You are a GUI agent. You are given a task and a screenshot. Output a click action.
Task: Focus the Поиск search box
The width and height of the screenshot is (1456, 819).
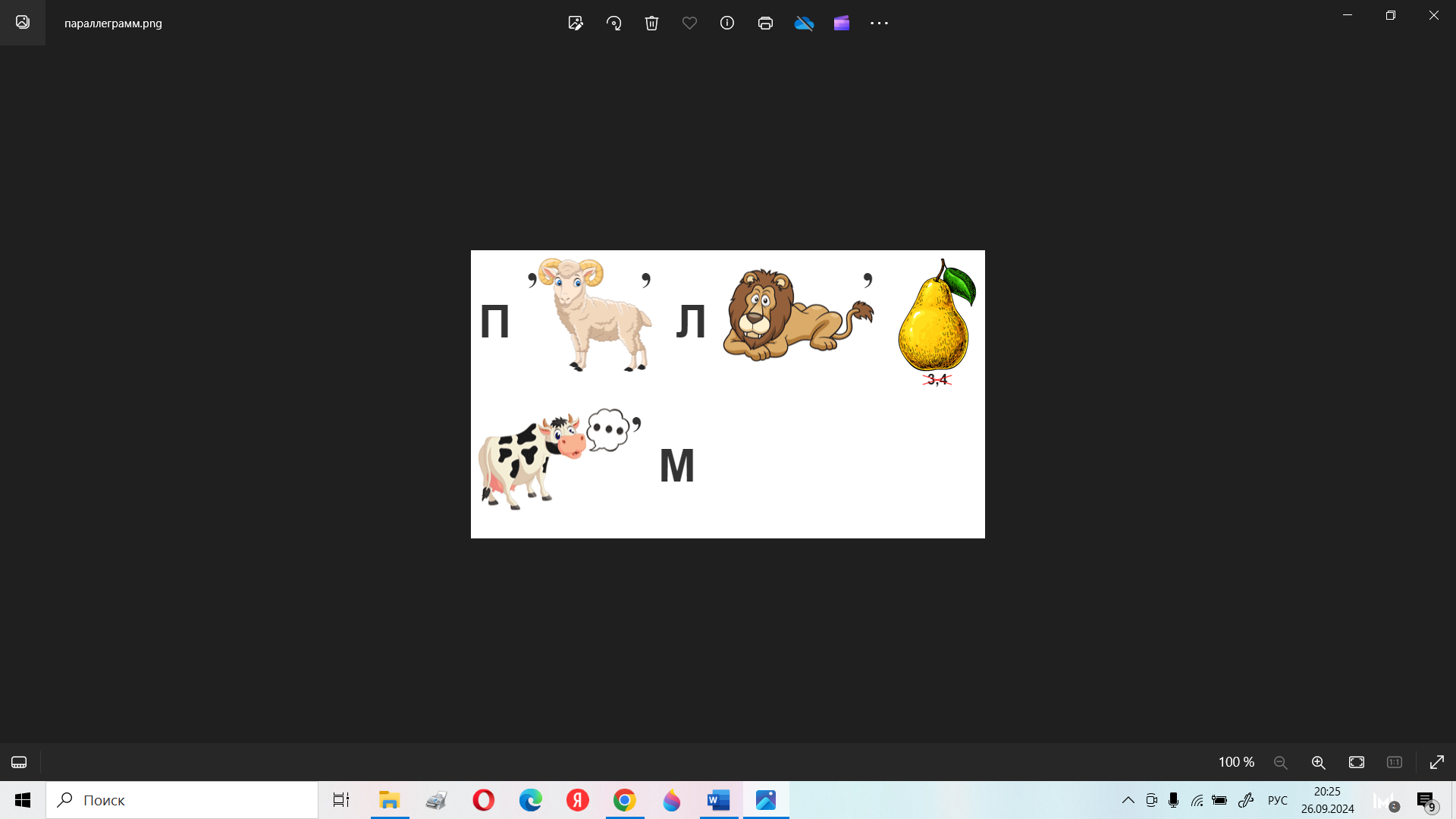point(182,800)
